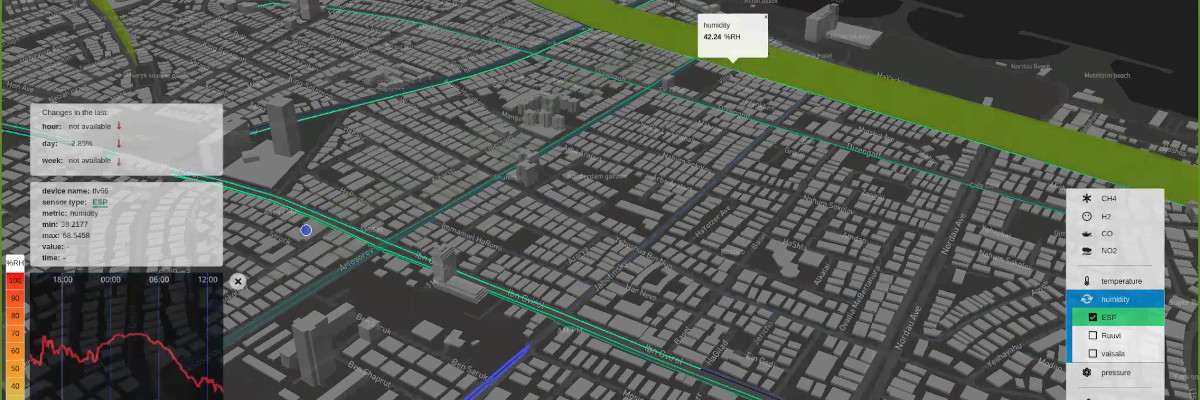This screenshot has height=400, width=1200.
Task: Switch metric to pressure in menu
Action: tap(1116, 372)
